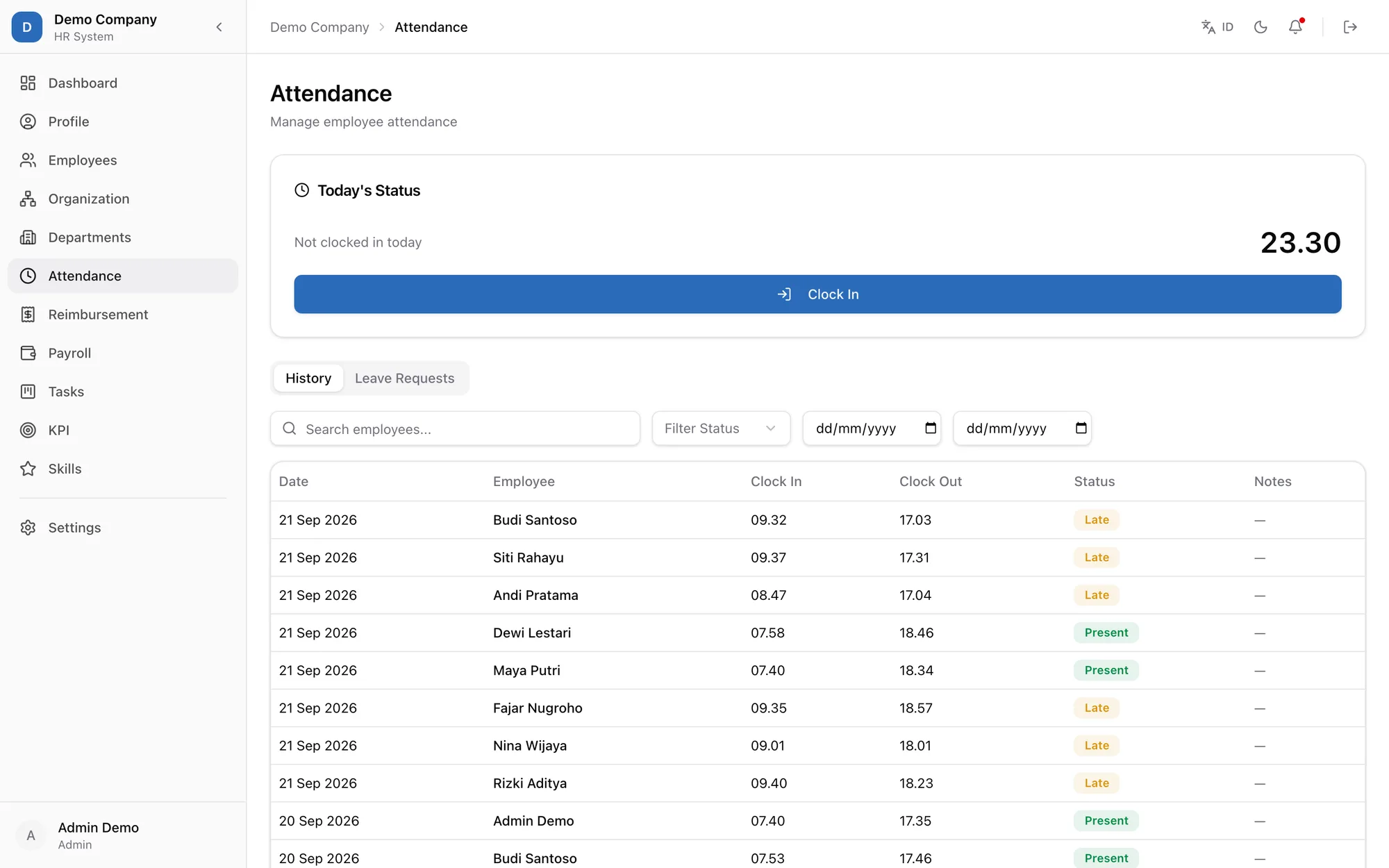The image size is (1389, 868).
Task: Click the Profile user-circle icon
Action: 28,122
